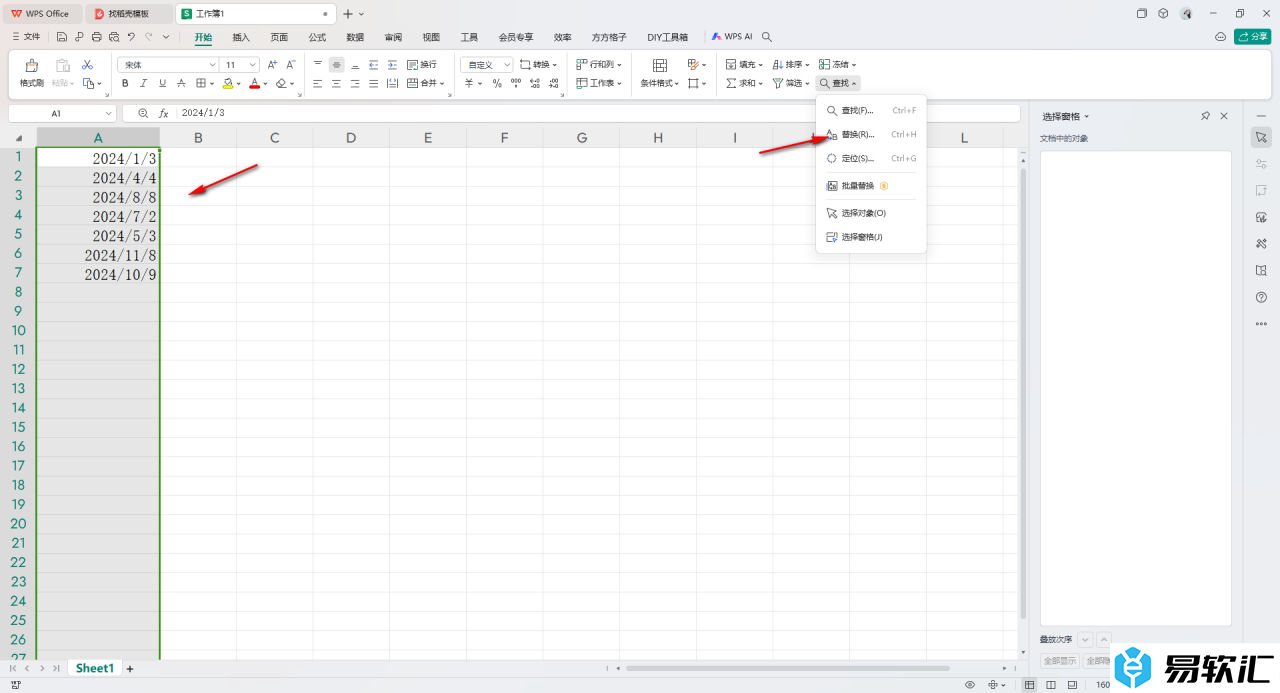Switch to the 插入 ribbon tab
The width and height of the screenshot is (1280, 693).
(x=241, y=37)
